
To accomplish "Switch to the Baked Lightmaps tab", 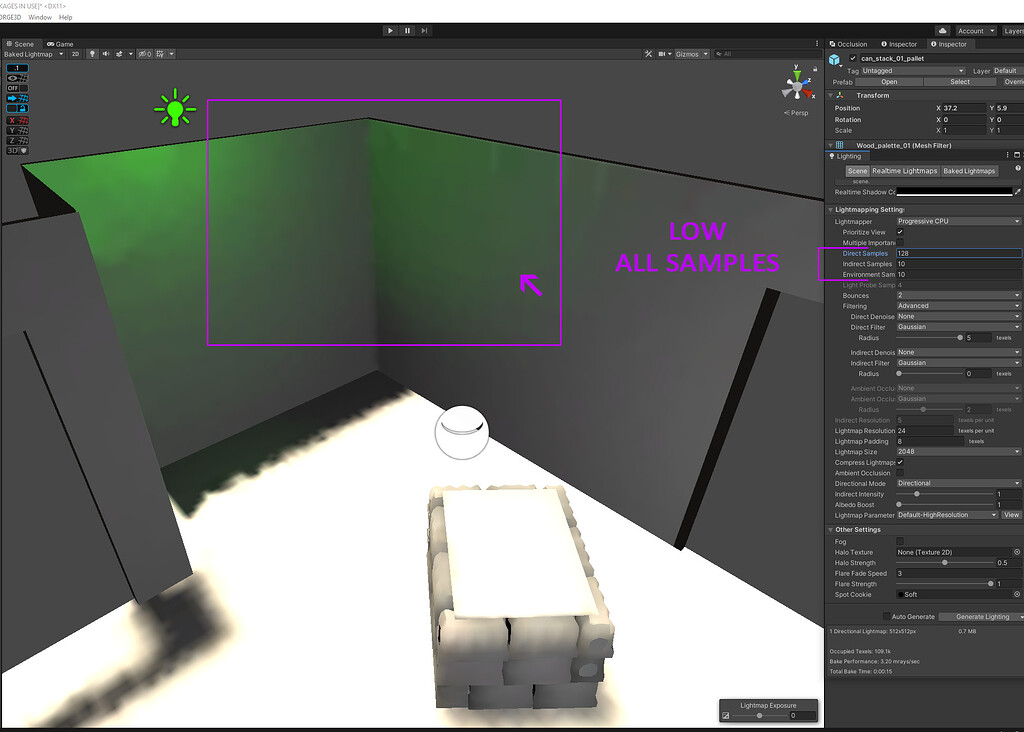I will 969,171.
